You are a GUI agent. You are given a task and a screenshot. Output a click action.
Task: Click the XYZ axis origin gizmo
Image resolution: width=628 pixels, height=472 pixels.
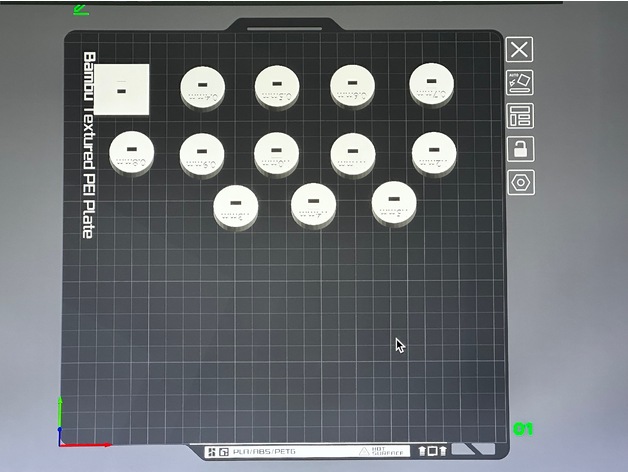click(x=62, y=441)
